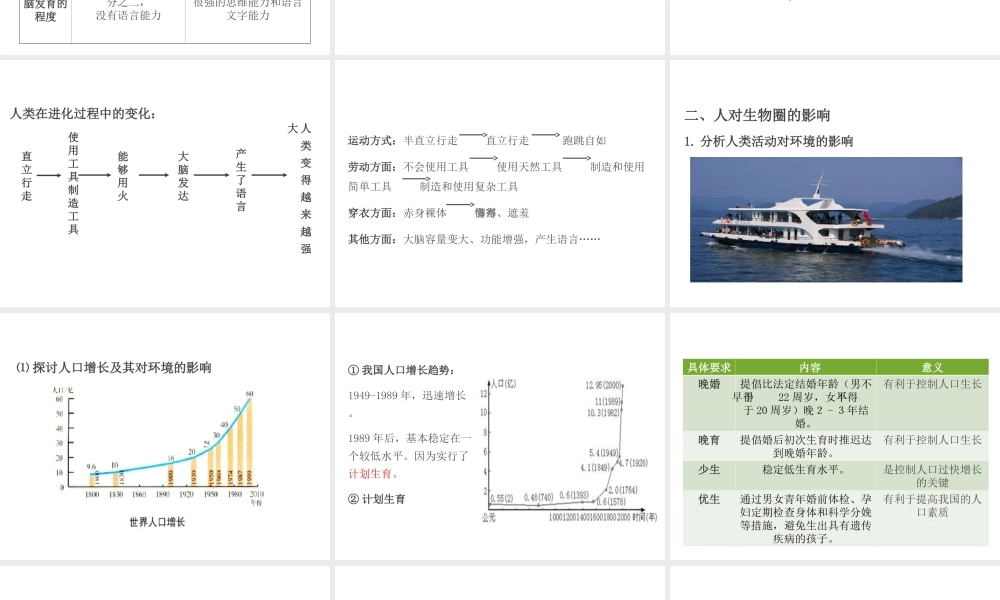Click the 优生 table row label
Screen dimensions: 1000x600
(709, 499)
